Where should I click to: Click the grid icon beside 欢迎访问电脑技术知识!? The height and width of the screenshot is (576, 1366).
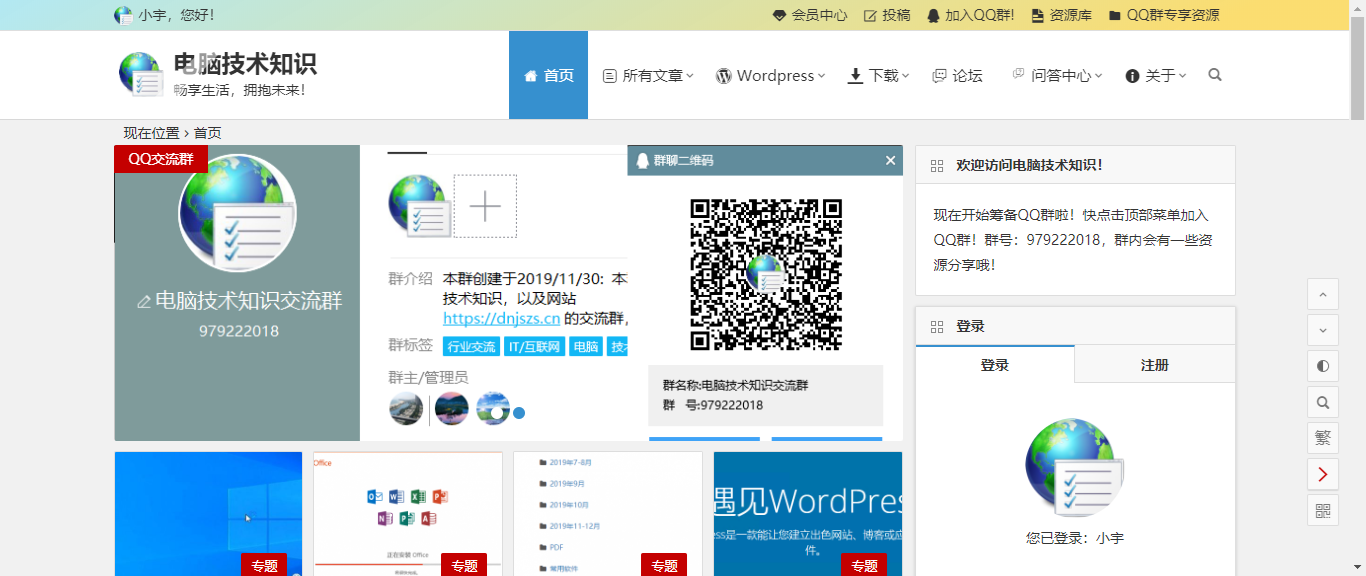pyautogui.click(x=937, y=166)
